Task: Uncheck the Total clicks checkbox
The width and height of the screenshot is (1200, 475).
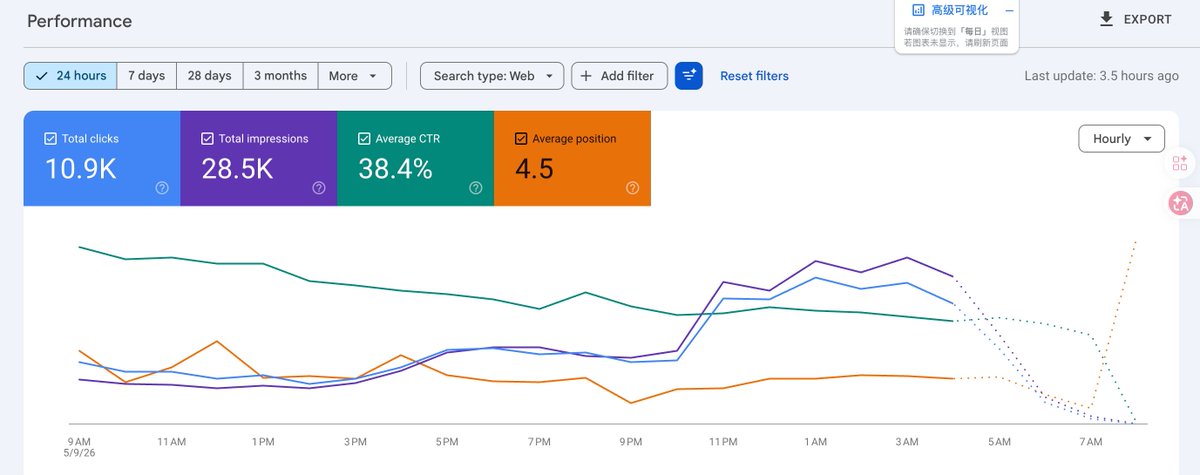Action: tap(51, 139)
